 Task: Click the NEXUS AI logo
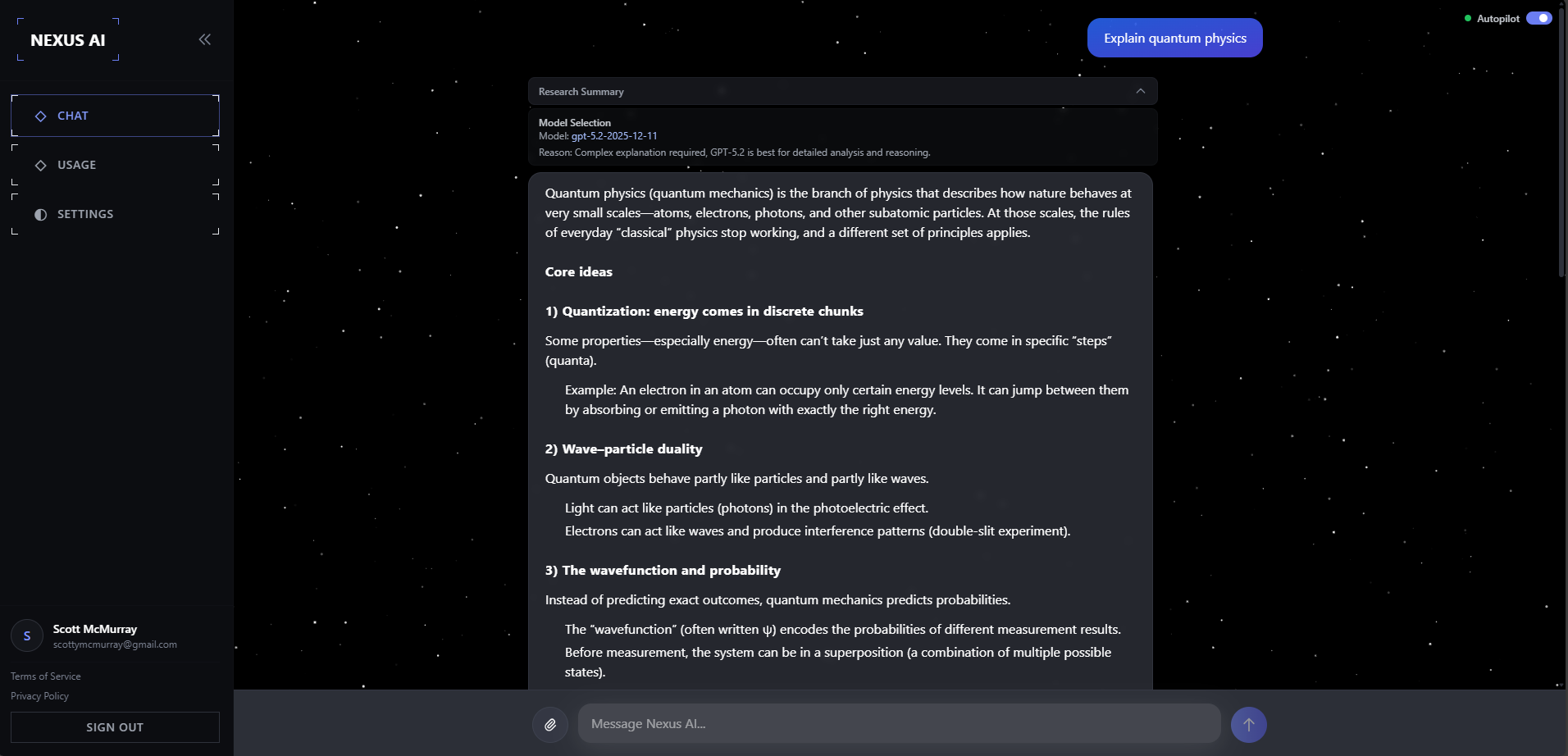point(68,40)
